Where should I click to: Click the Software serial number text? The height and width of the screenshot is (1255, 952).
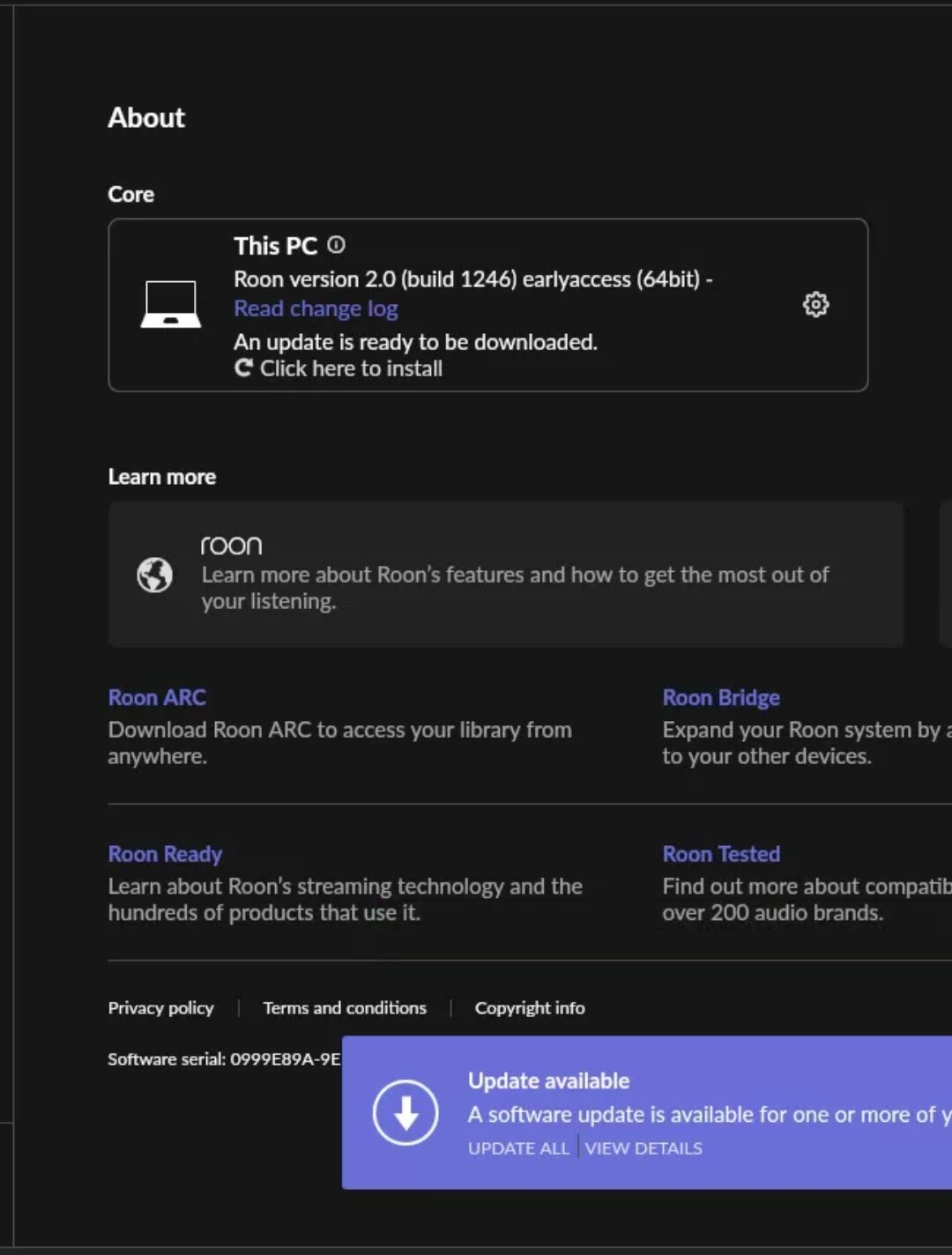coord(224,1059)
